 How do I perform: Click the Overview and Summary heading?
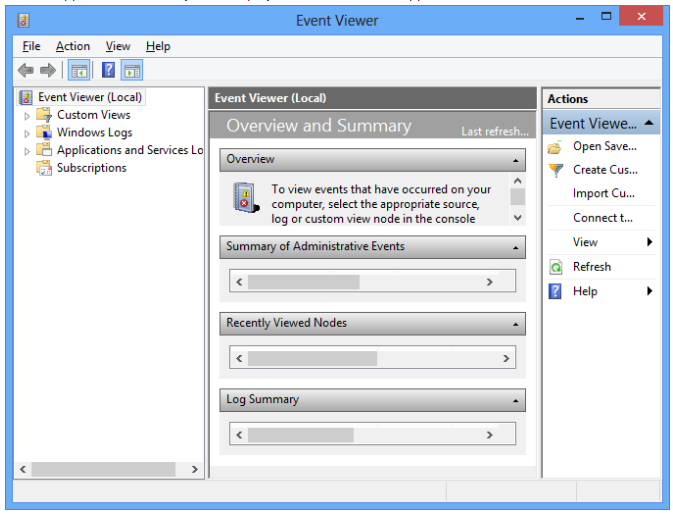pos(319,126)
